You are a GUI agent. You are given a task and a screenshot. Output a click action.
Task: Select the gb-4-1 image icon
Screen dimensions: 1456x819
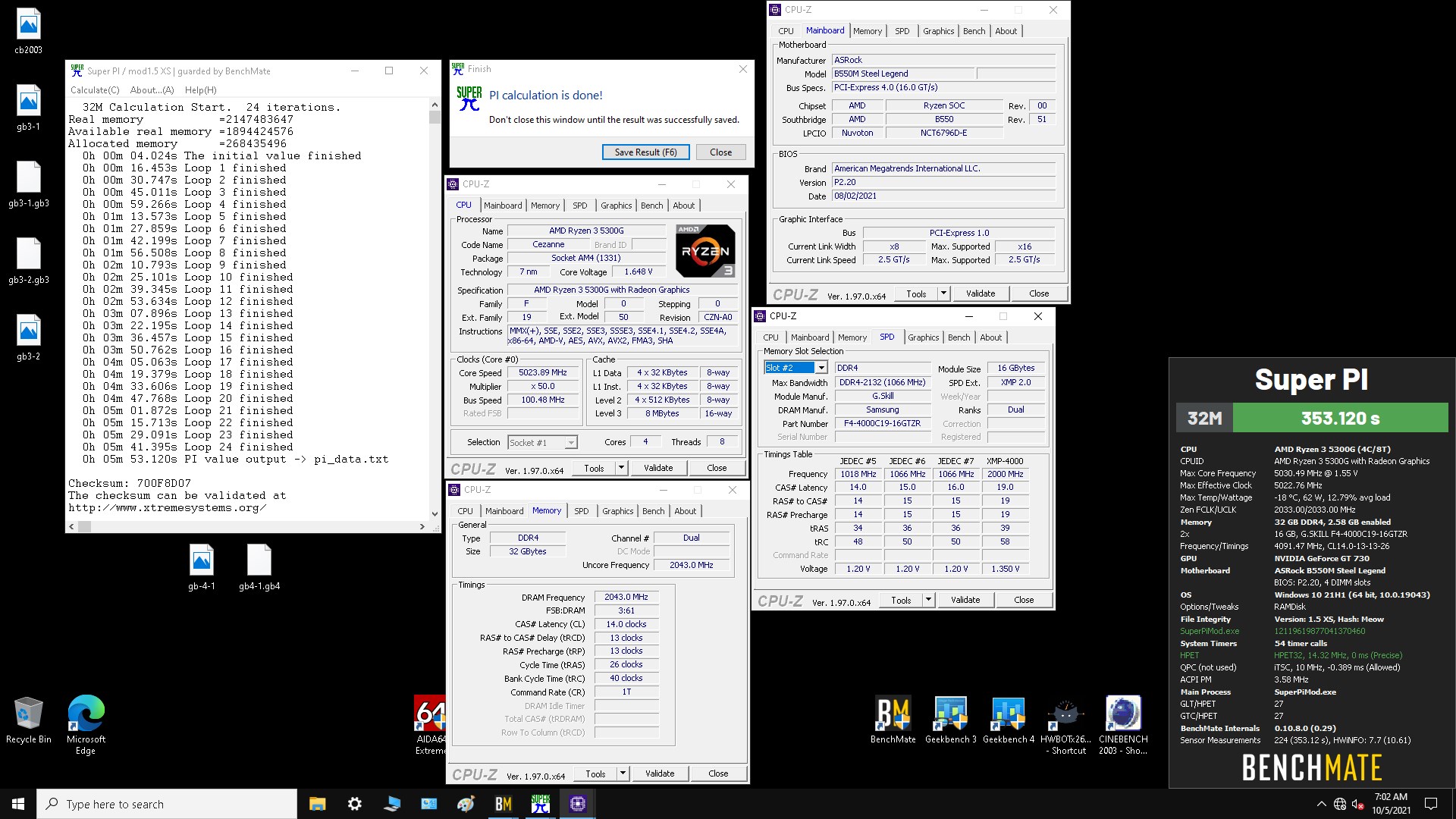point(202,568)
